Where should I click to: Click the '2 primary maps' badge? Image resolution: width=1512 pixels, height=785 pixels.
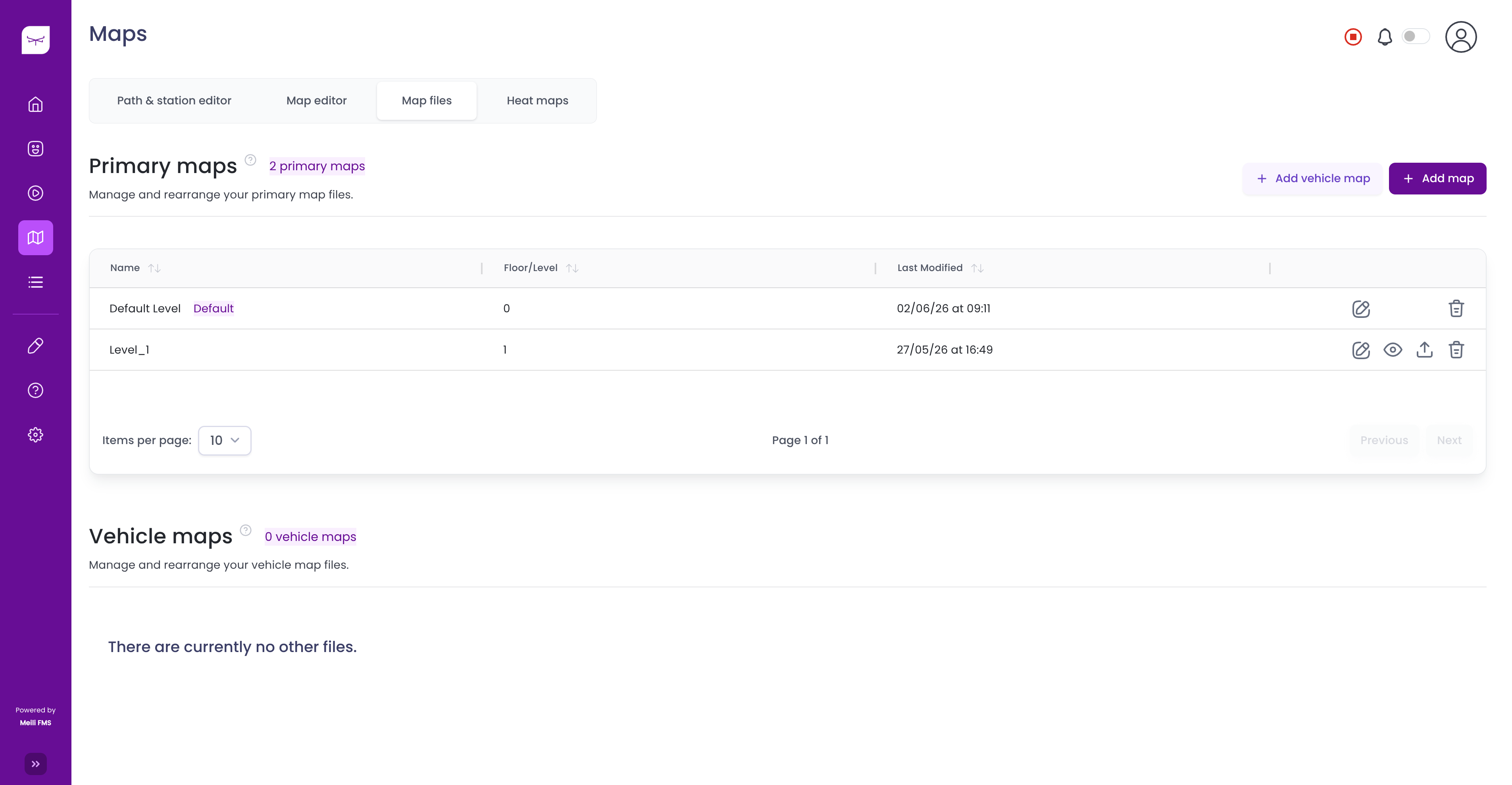tap(317, 166)
